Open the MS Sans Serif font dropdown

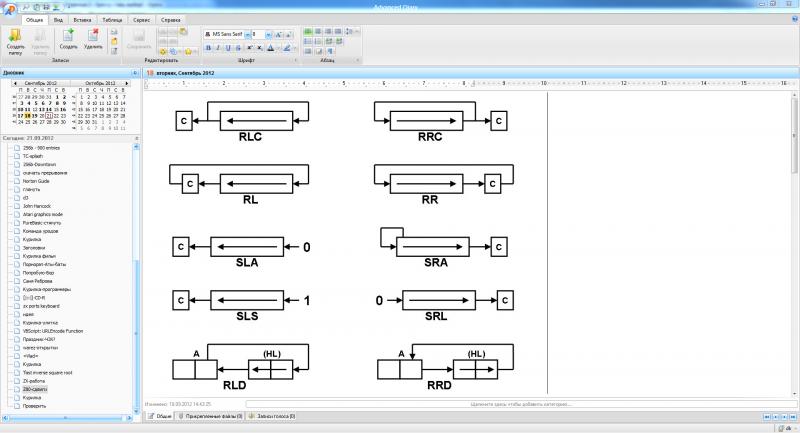point(228,34)
